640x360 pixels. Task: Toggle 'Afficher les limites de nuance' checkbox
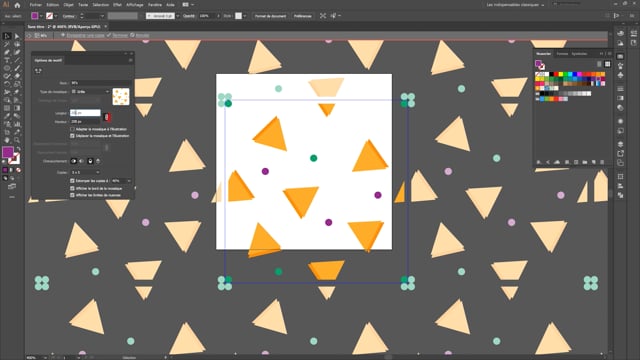pyautogui.click(x=72, y=195)
